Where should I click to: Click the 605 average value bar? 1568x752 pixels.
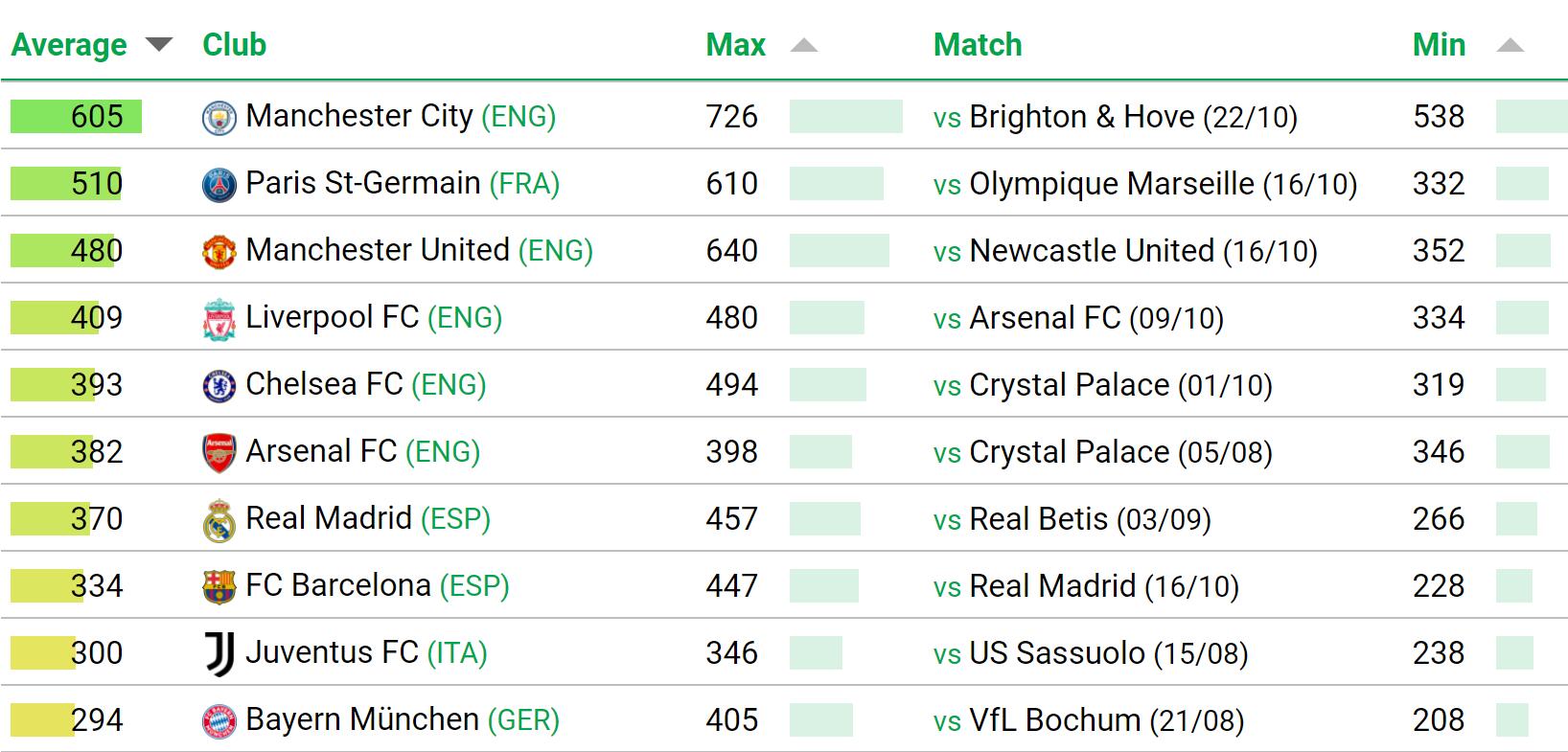(x=76, y=116)
